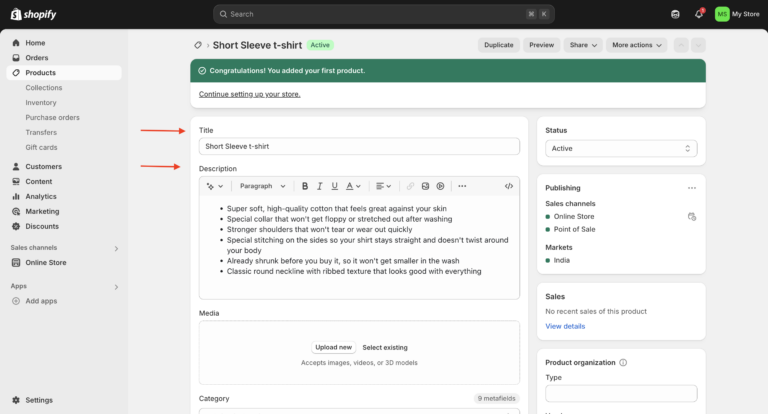This screenshot has width=768, height=414.
Task: Expand the Sales channels section in sidebar
Action: [x=116, y=247]
